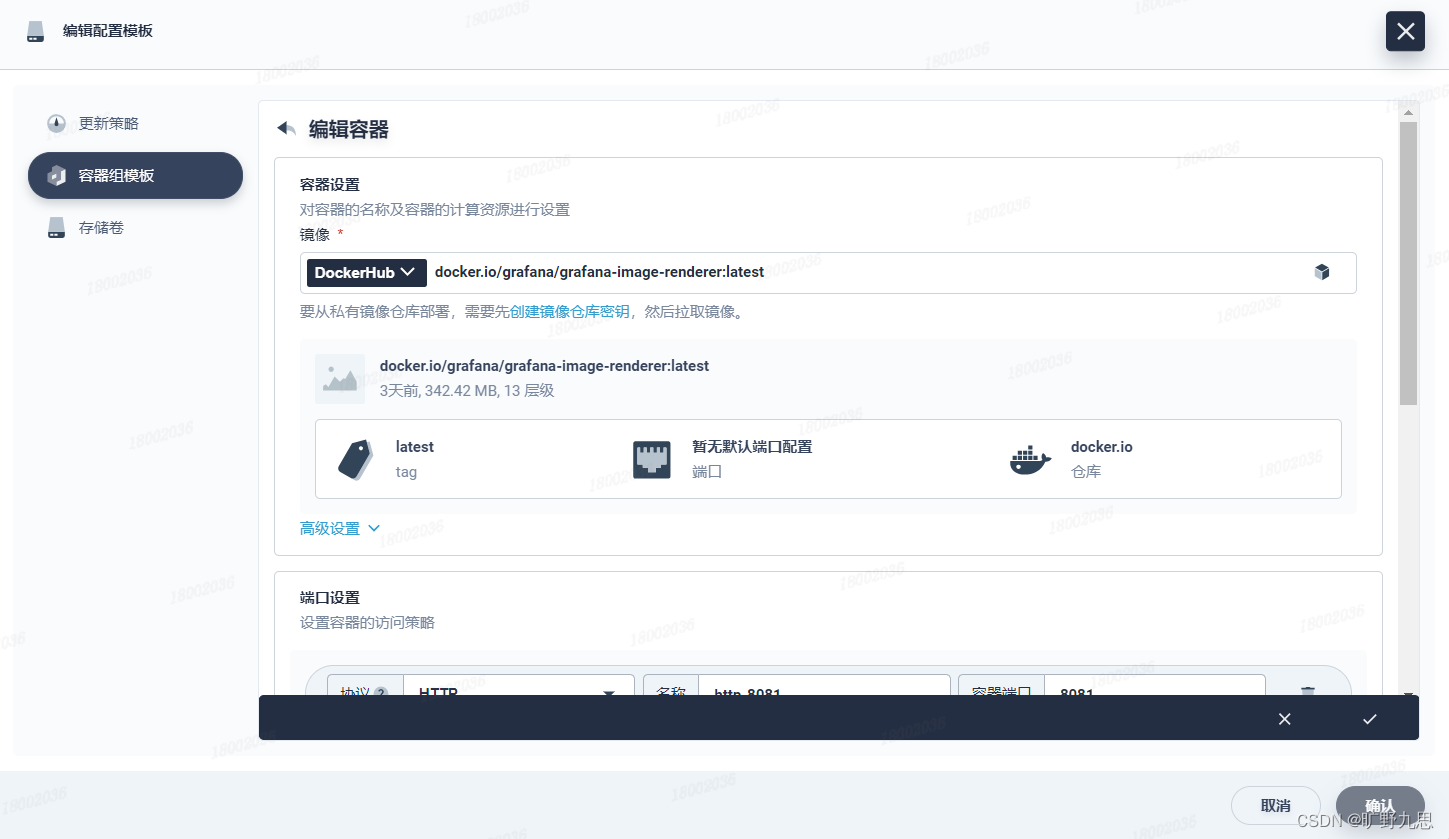Image resolution: width=1449 pixels, height=839 pixels.
Task: Switch to the 更新策略 tab in sidebar
Action: click(x=106, y=123)
